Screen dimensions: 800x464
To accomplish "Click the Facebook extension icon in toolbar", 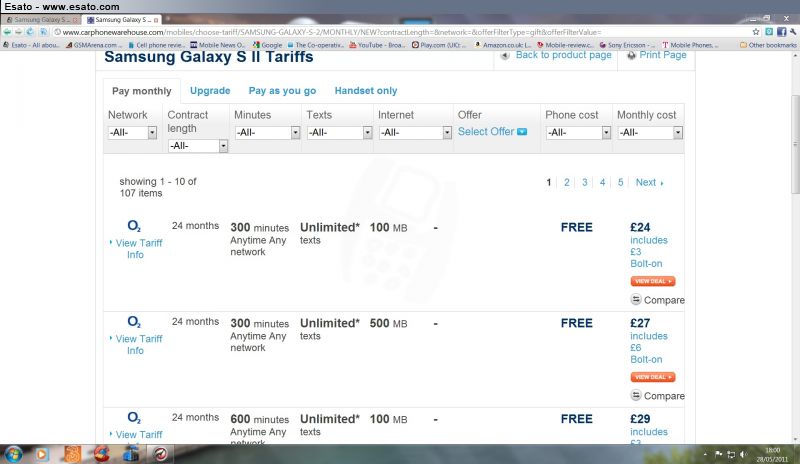I will click(x=782, y=32).
